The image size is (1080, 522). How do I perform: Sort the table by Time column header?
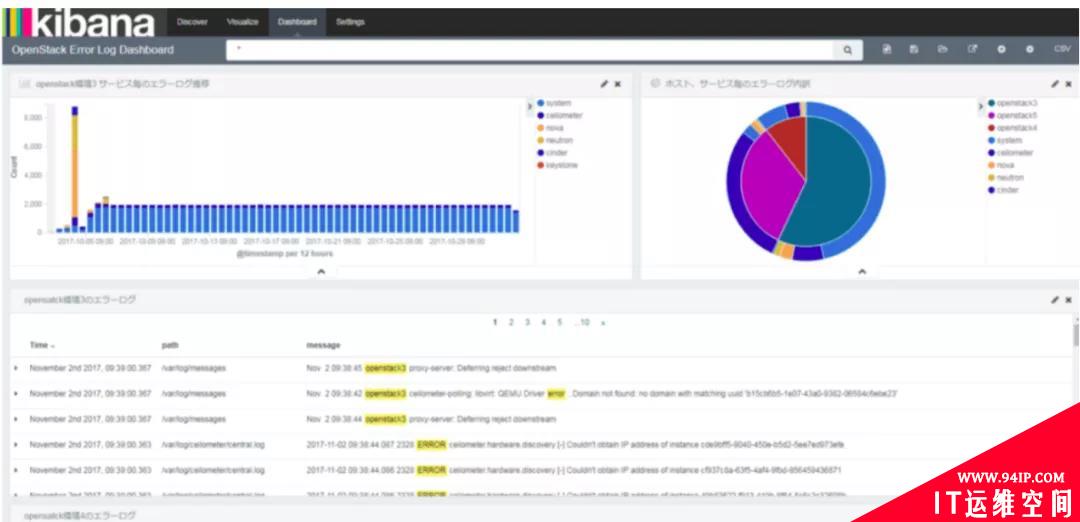[x=41, y=345]
